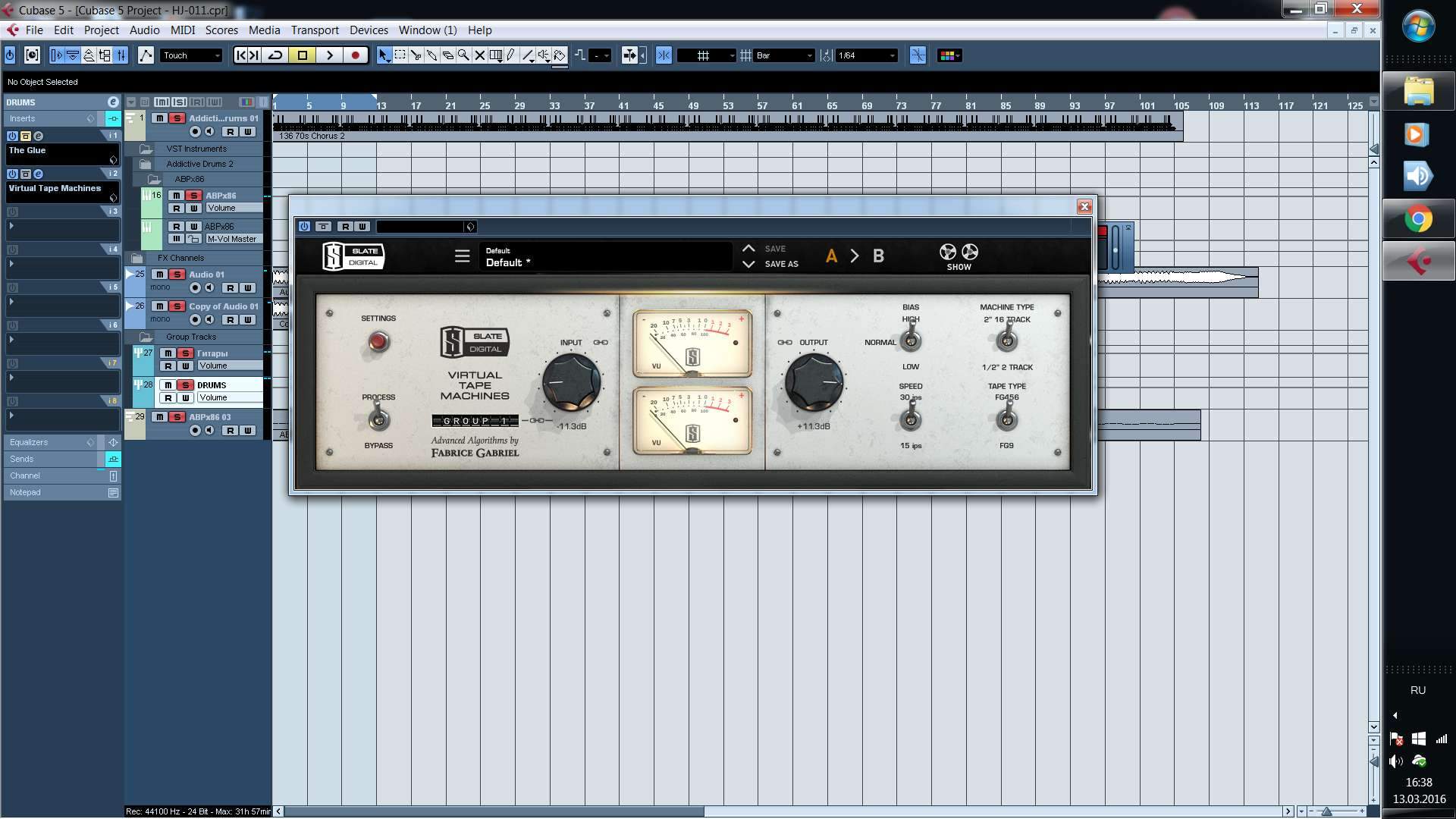Image resolution: width=1456 pixels, height=819 pixels.
Task: Open the Touch automation mode dropdown
Action: (x=191, y=55)
